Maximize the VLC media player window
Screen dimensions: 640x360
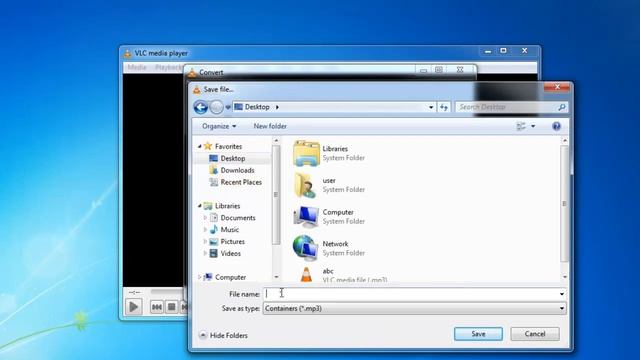click(x=504, y=51)
